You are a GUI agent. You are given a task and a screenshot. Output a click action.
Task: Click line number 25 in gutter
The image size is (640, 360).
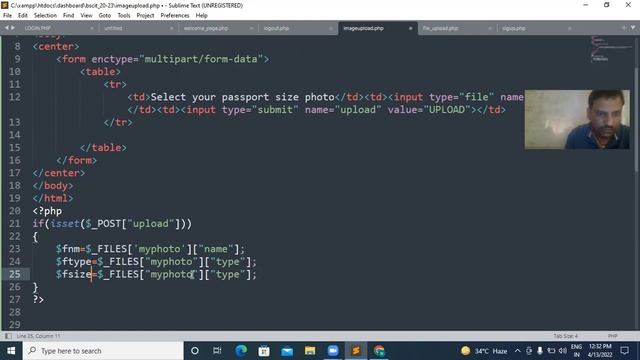click(15, 274)
